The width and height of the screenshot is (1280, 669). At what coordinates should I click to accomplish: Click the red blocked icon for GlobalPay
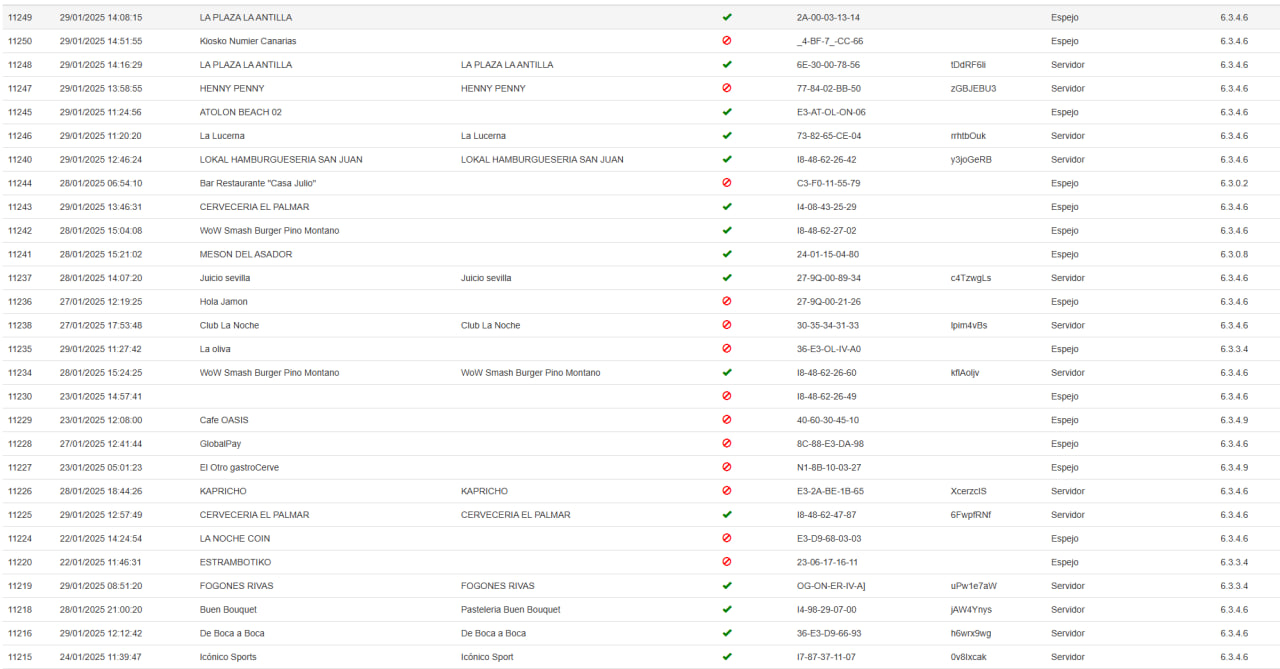(x=727, y=443)
